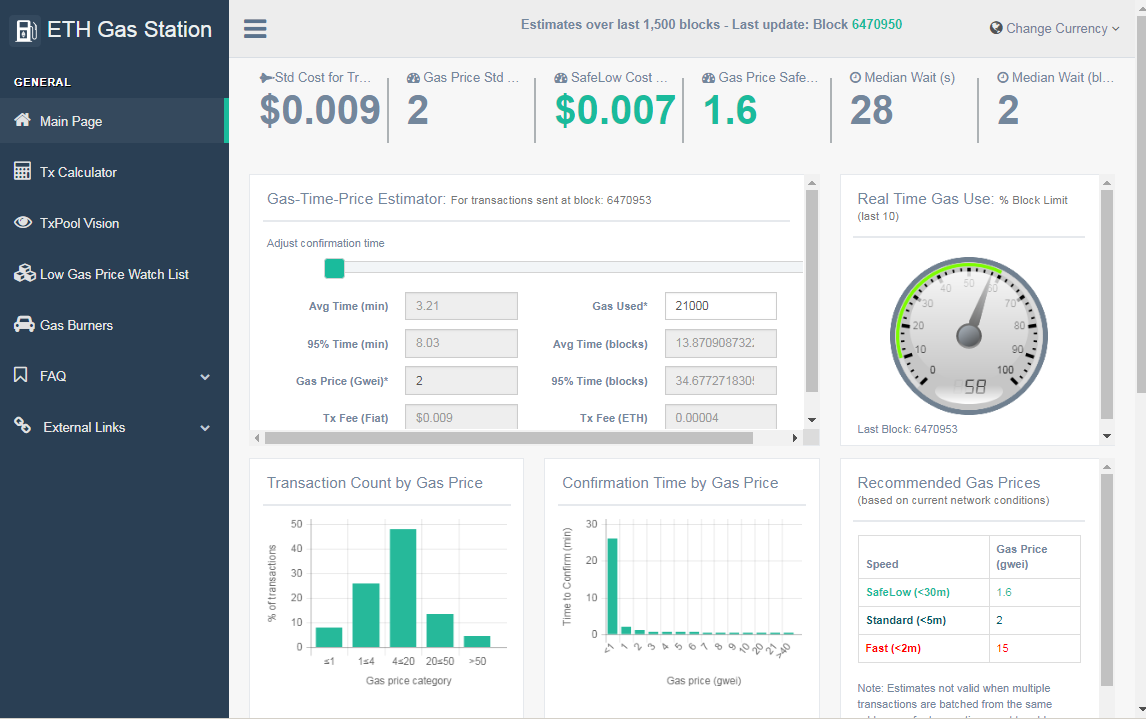
Task: Click estimator panel scroll up arrow
Action: pos(811,183)
